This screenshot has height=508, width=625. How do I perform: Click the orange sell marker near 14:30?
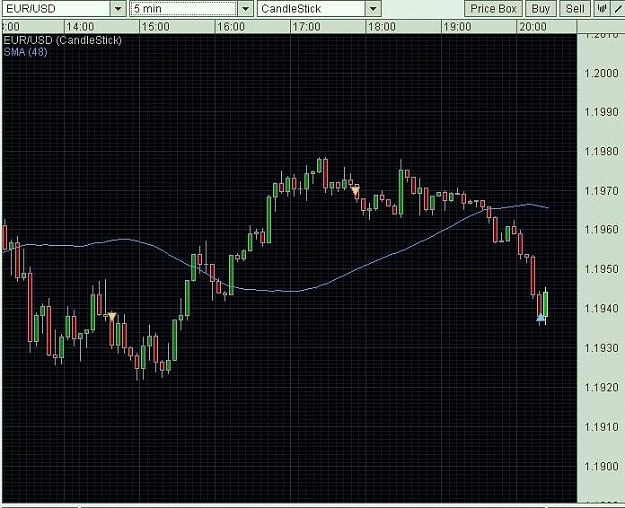[112, 316]
